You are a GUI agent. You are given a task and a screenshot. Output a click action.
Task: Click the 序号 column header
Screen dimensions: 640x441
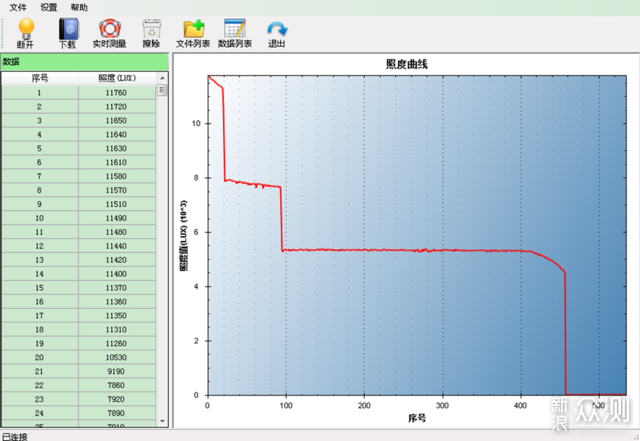click(40, 78)
